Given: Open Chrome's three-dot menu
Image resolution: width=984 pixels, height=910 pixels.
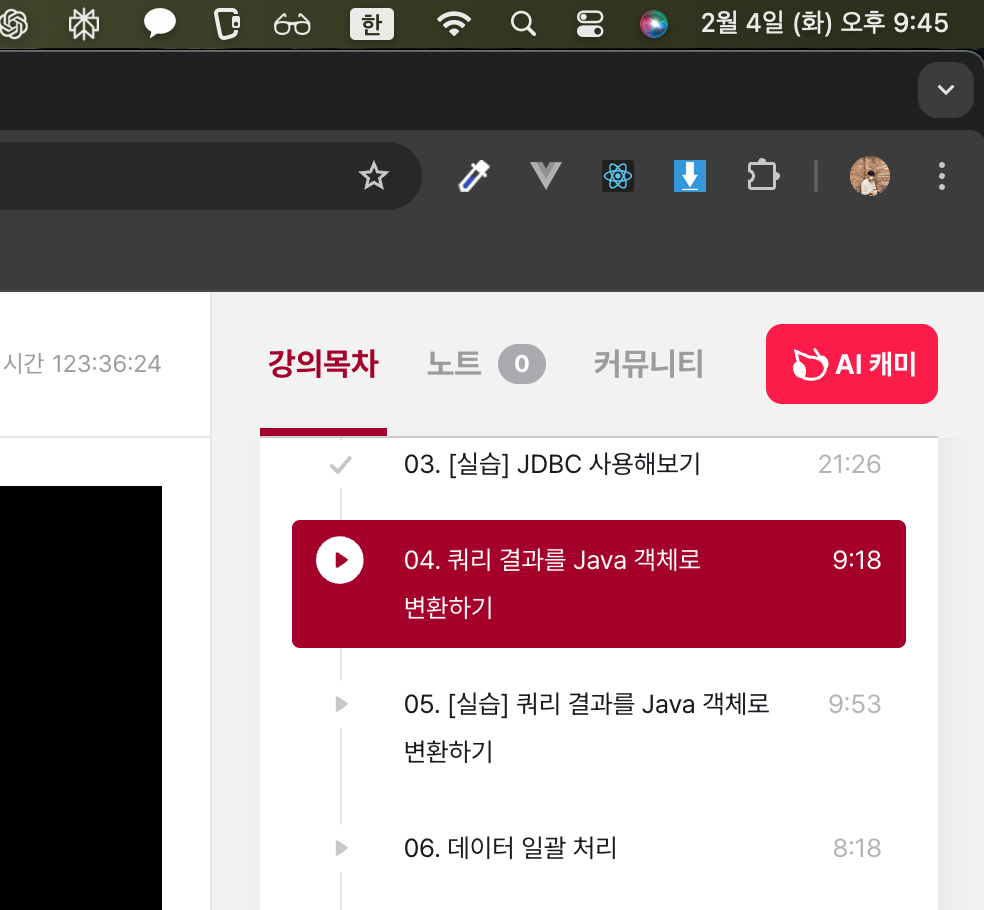Looking at the screenshot, I should (x=941, y=176).
